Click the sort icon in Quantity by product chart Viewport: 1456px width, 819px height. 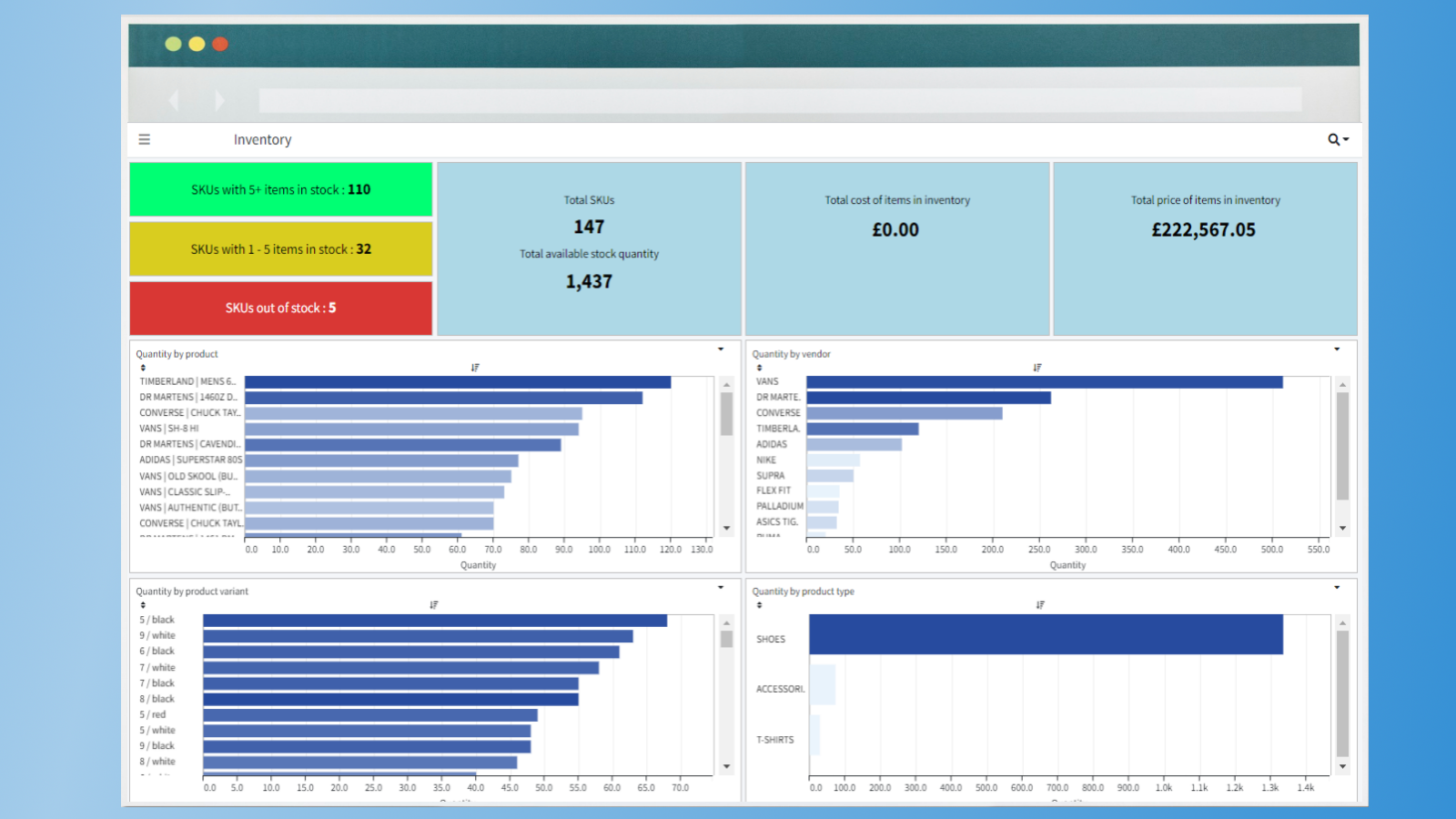[144, 367]
